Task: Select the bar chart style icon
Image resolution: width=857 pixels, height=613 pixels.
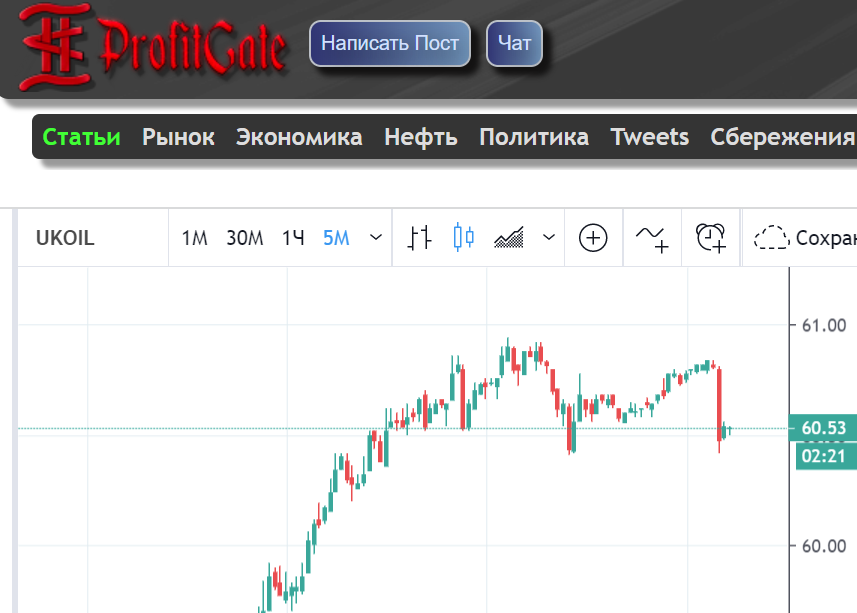Action: [421, 237]
